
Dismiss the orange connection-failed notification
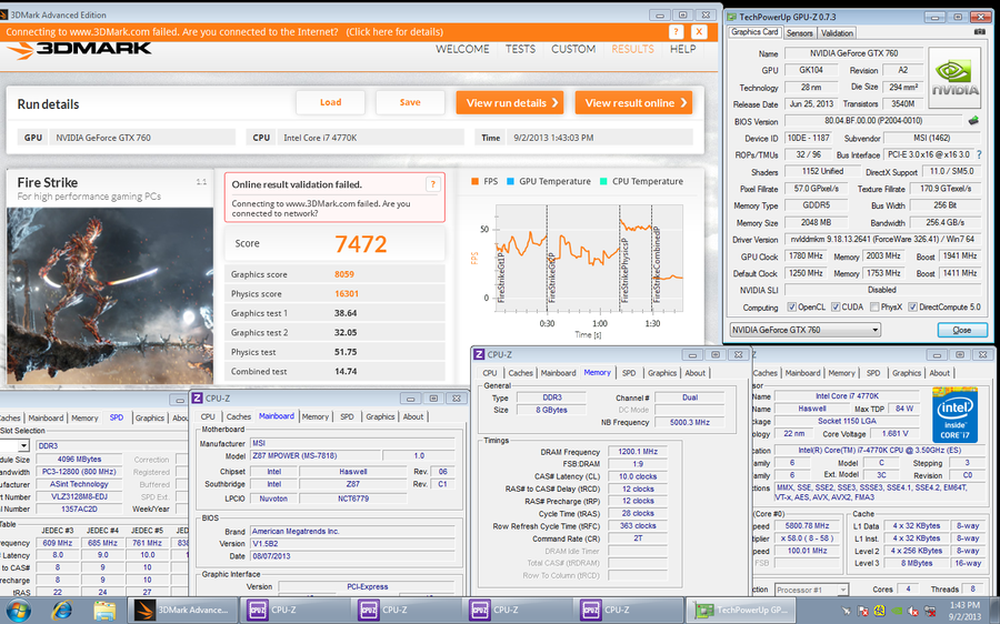[x=699, y=32]
